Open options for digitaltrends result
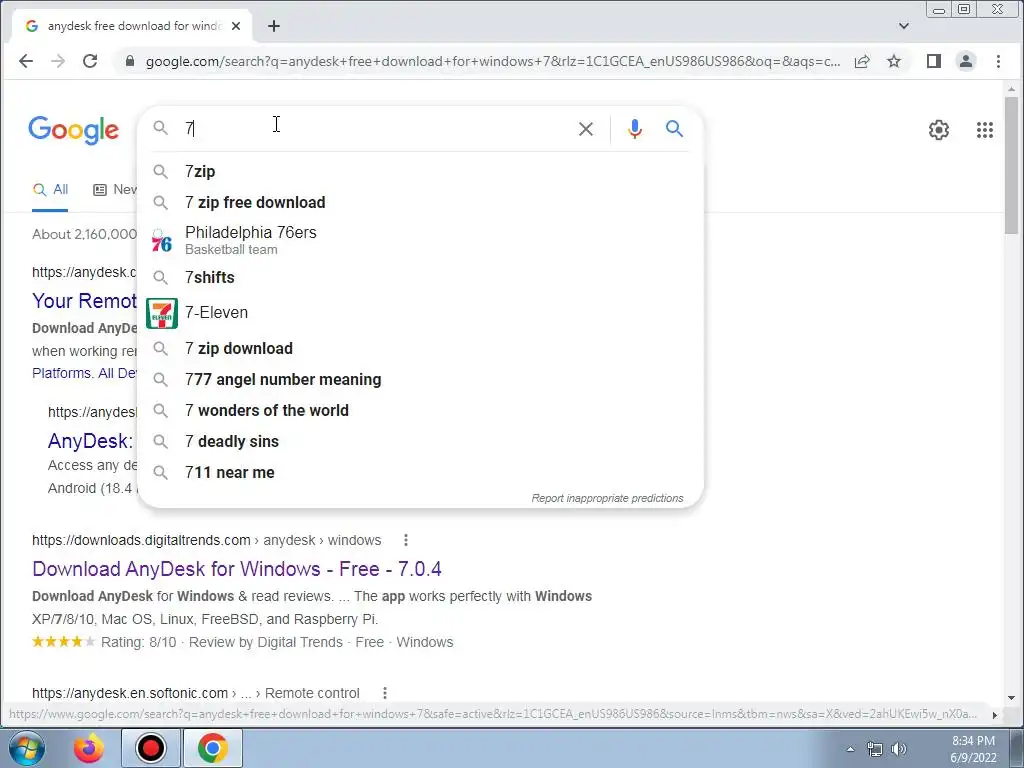 point(406,540)
